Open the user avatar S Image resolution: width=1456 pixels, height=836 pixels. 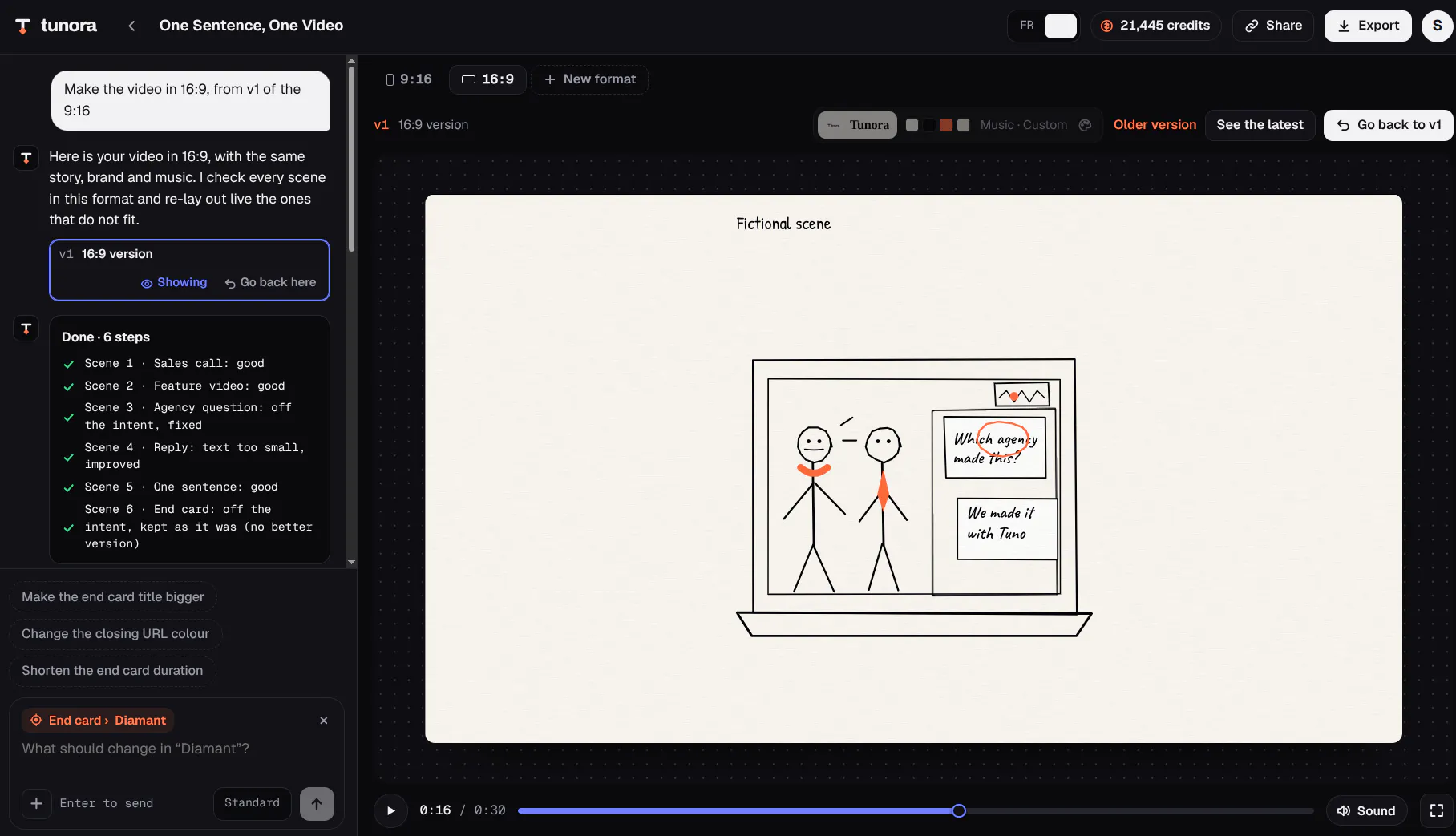[1437, 26]
